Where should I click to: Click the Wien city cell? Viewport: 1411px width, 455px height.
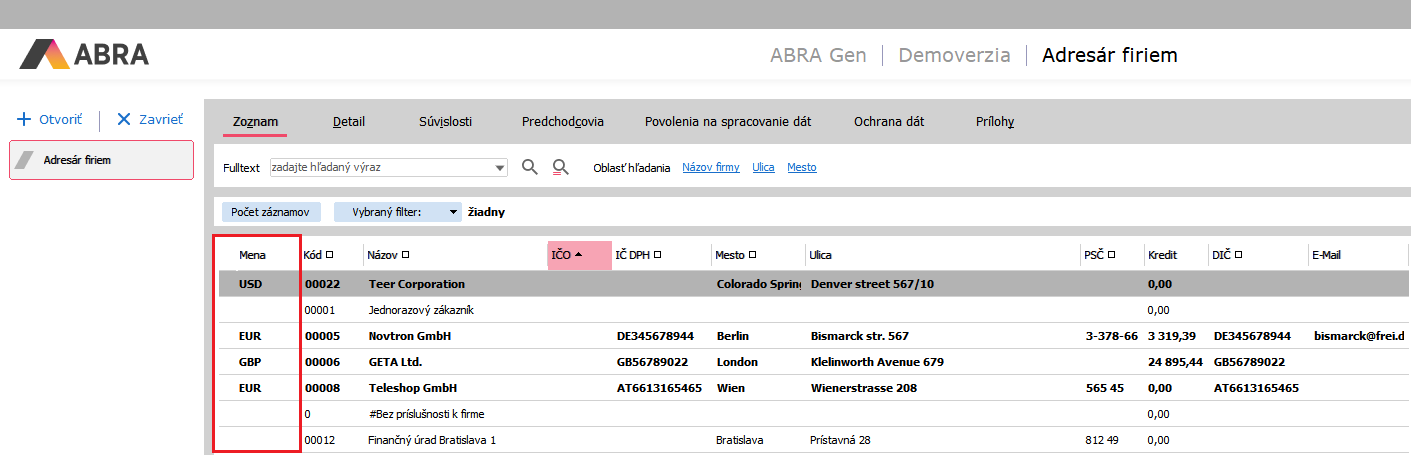730,388
